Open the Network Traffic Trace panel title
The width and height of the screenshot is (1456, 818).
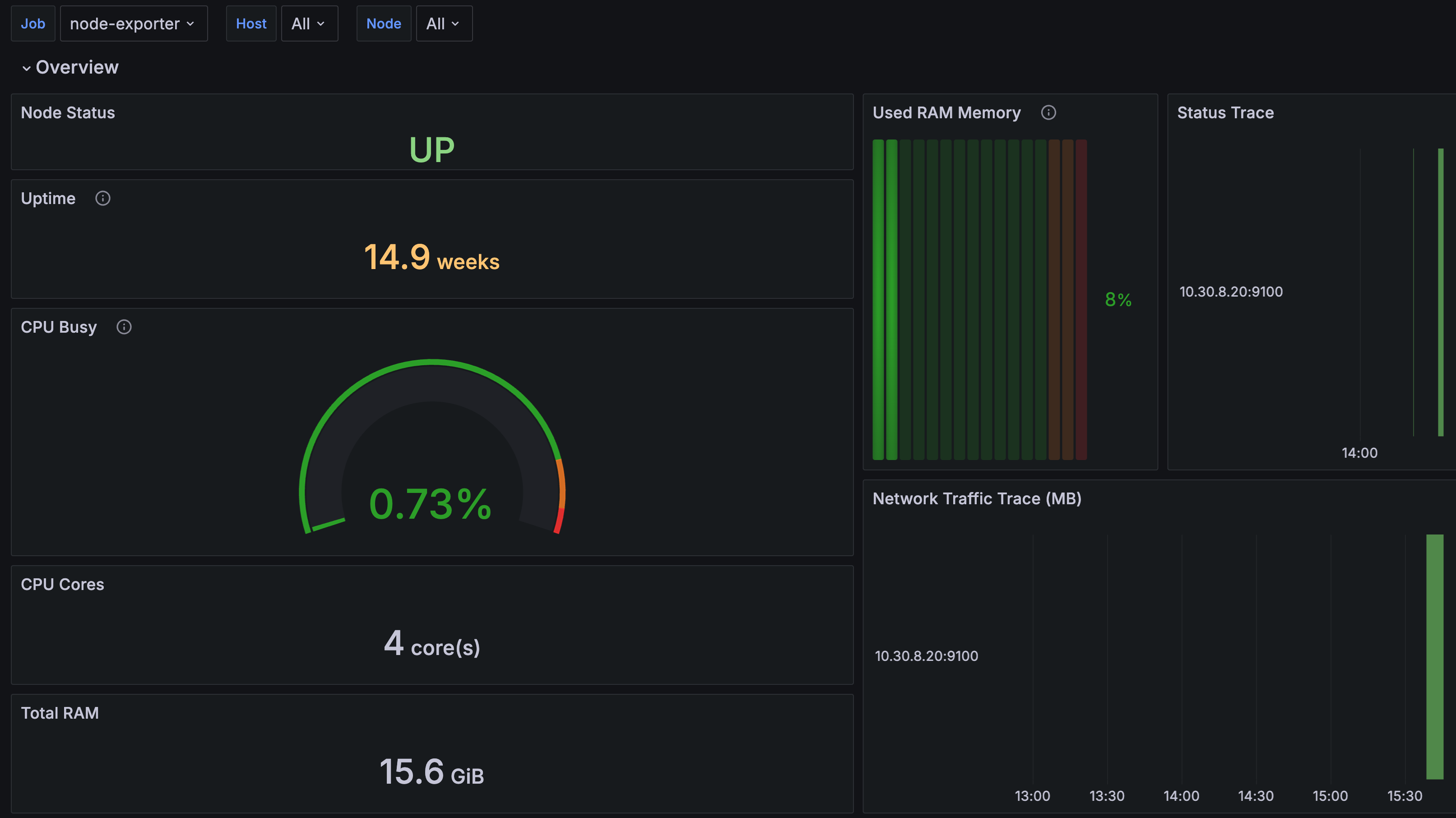(x=976, y=498)
